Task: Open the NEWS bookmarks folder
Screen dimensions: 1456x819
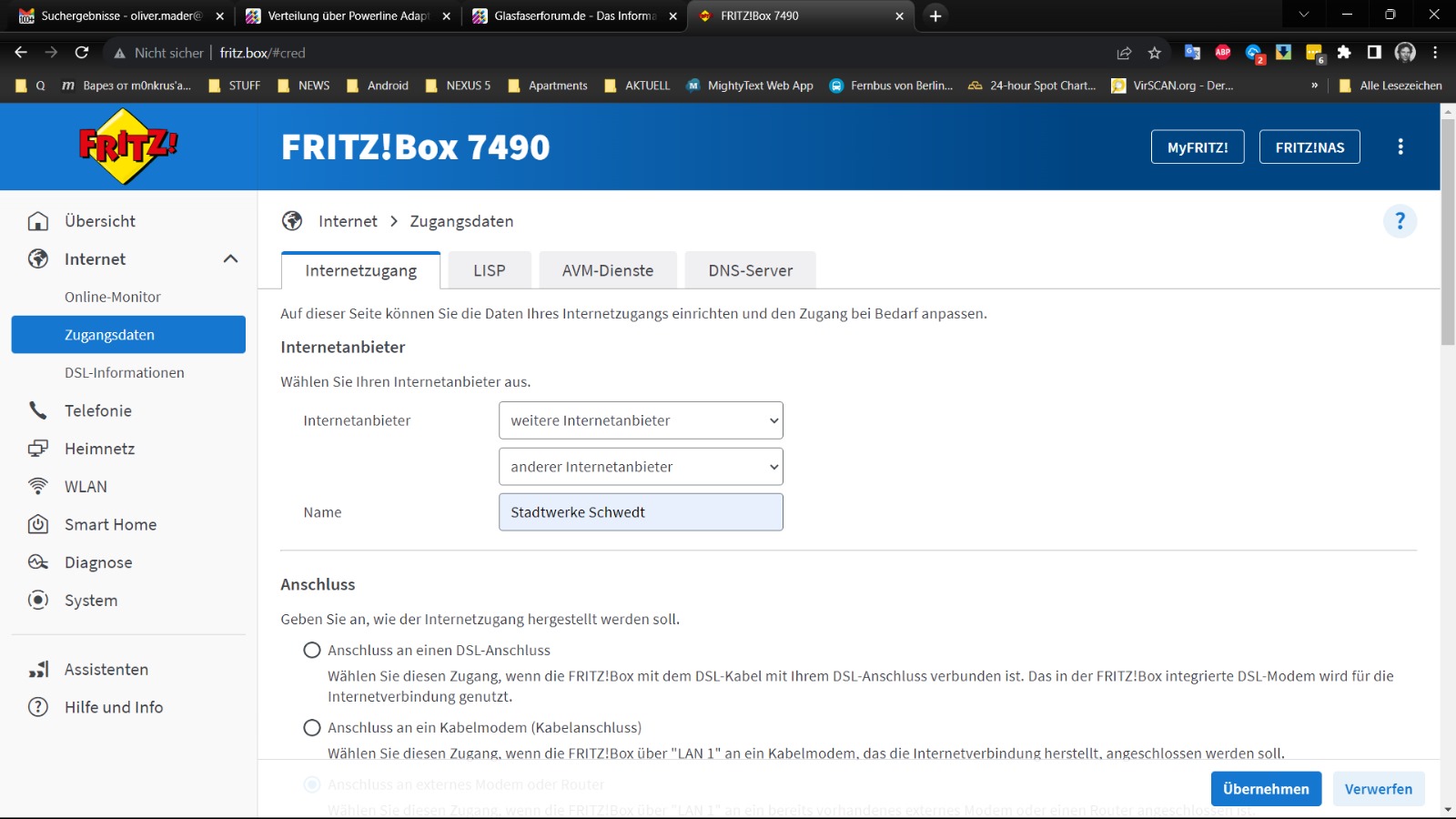Action: tap(304, 86)
